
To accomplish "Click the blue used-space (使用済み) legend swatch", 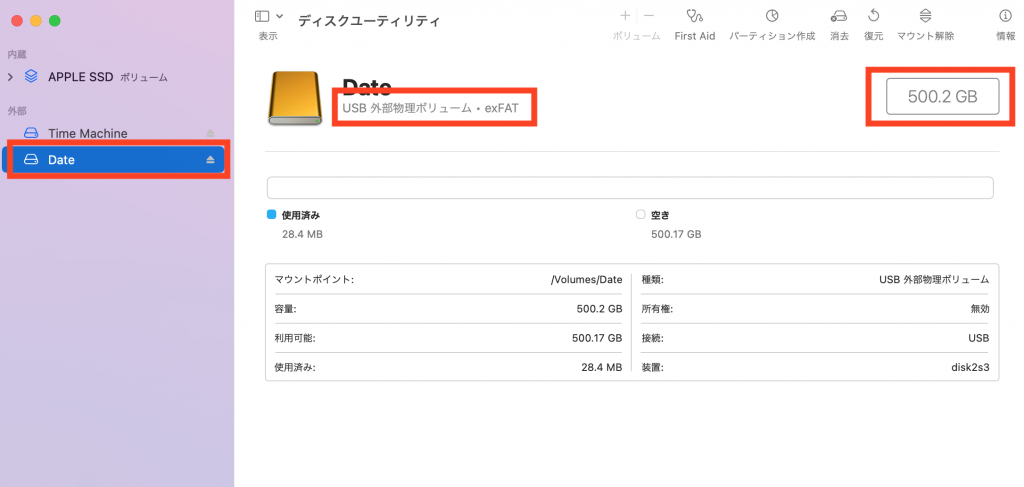I will point(272,215).
